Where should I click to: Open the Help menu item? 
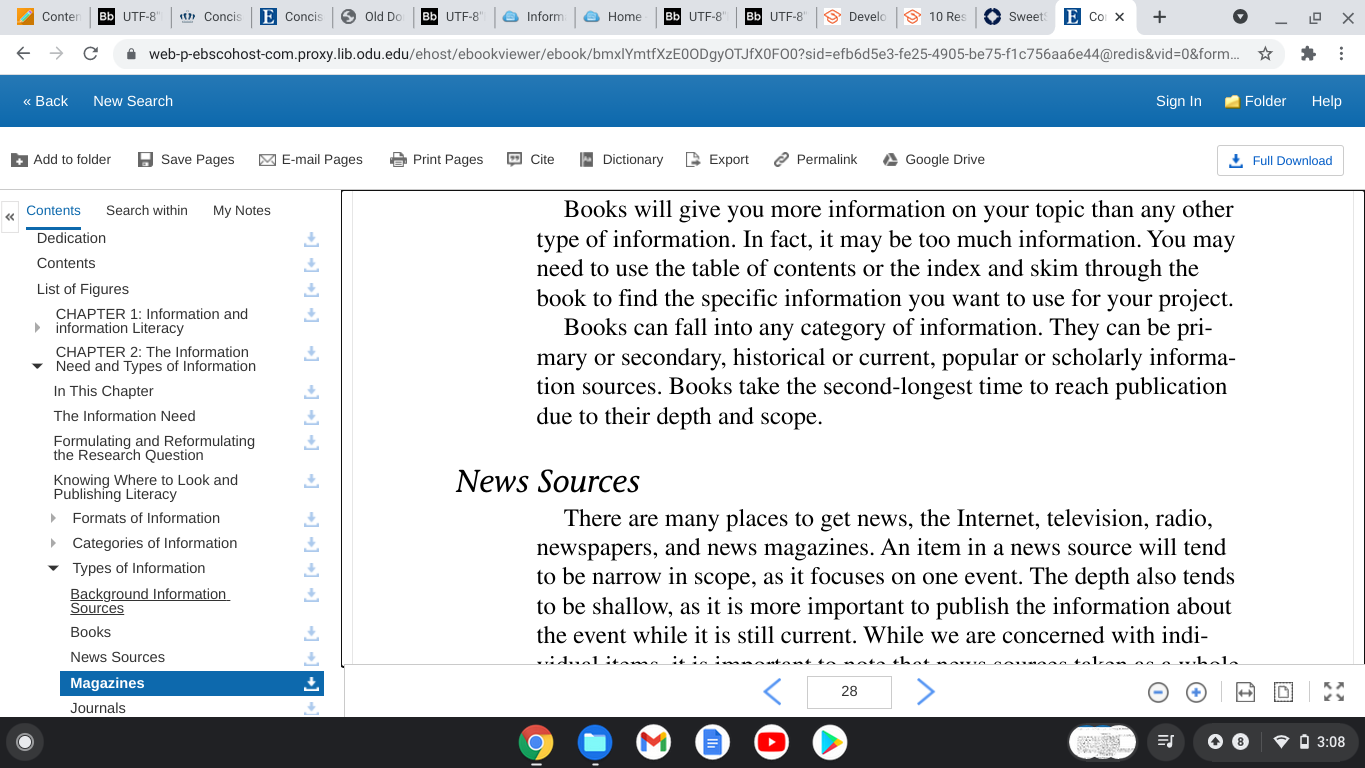pyautogui.click(x=1326, y=101)
